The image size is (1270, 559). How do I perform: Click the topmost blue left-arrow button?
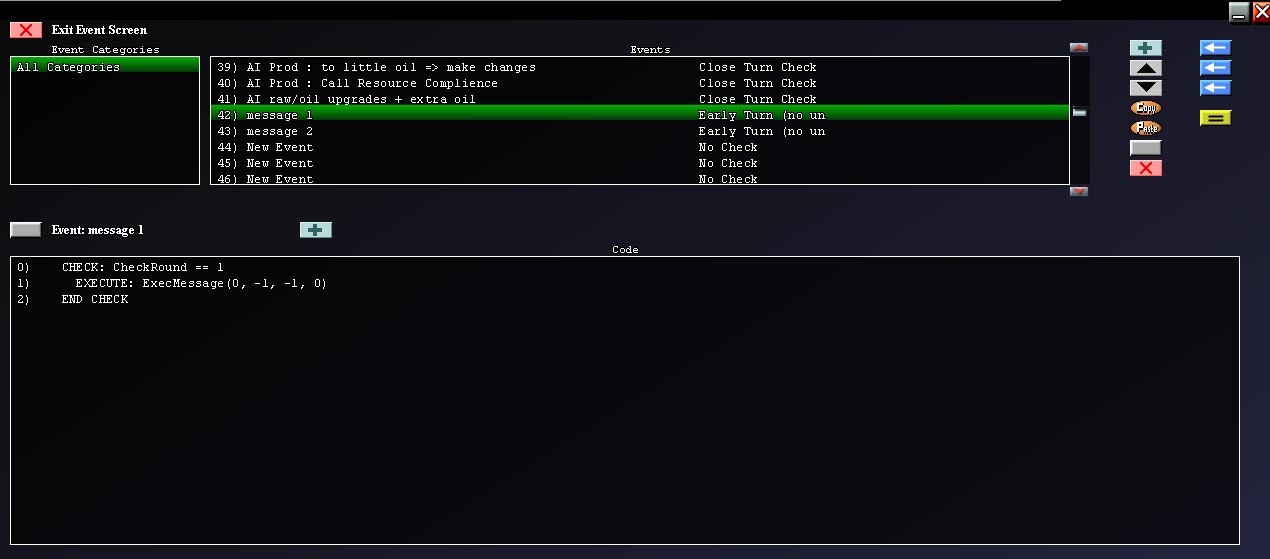pos(1216,48)
